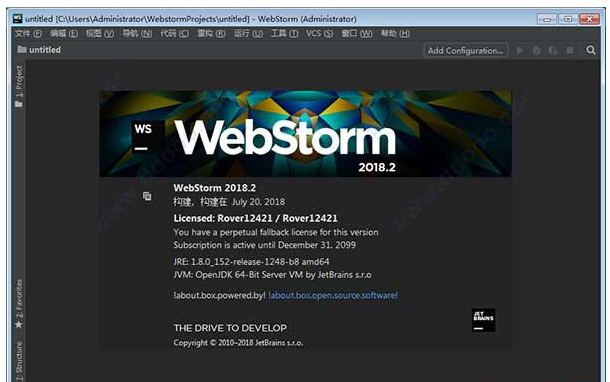Click the Add Configuration... button

[465, 51]
